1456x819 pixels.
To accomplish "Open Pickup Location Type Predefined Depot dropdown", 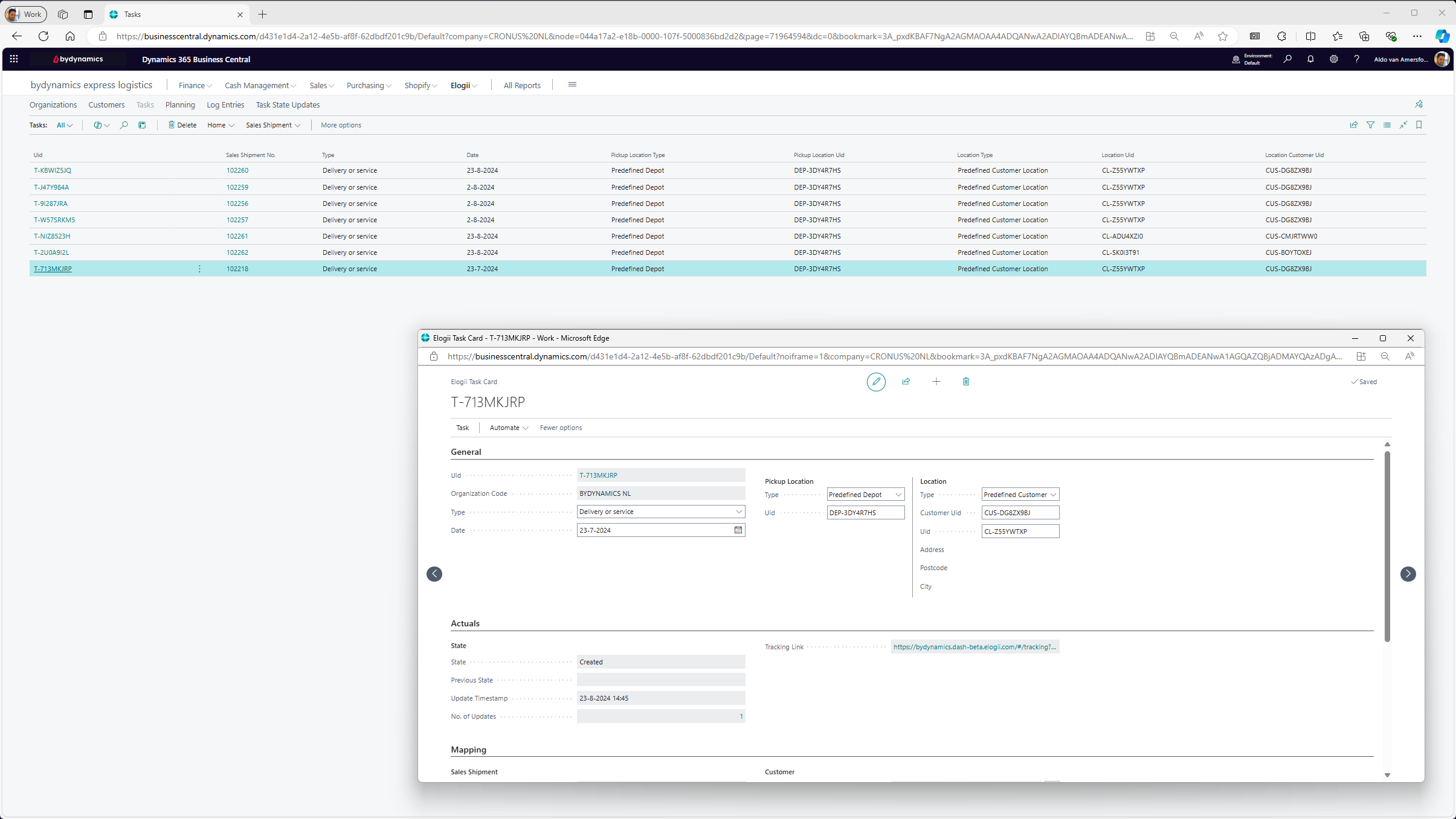I will point(898,495).
